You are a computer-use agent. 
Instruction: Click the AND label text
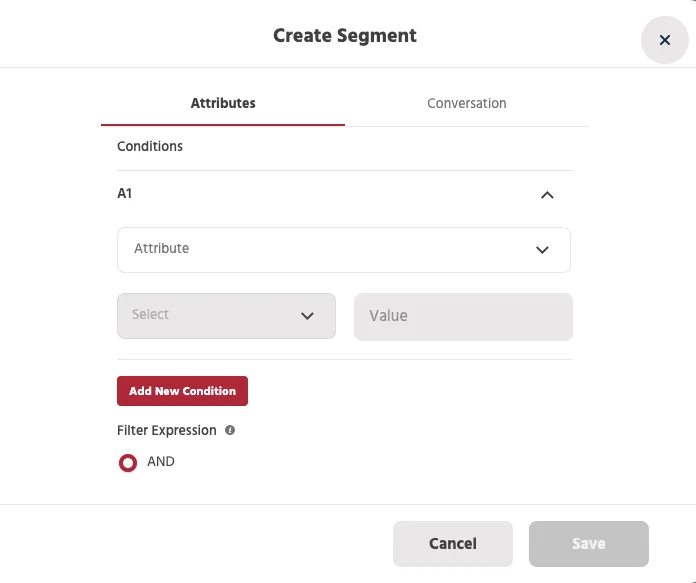[x=161, y=461]
